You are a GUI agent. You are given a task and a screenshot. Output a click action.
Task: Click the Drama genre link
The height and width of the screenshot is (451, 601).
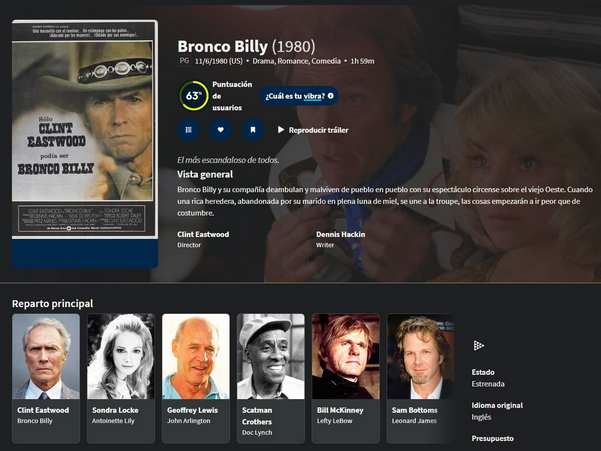[263, 61]
